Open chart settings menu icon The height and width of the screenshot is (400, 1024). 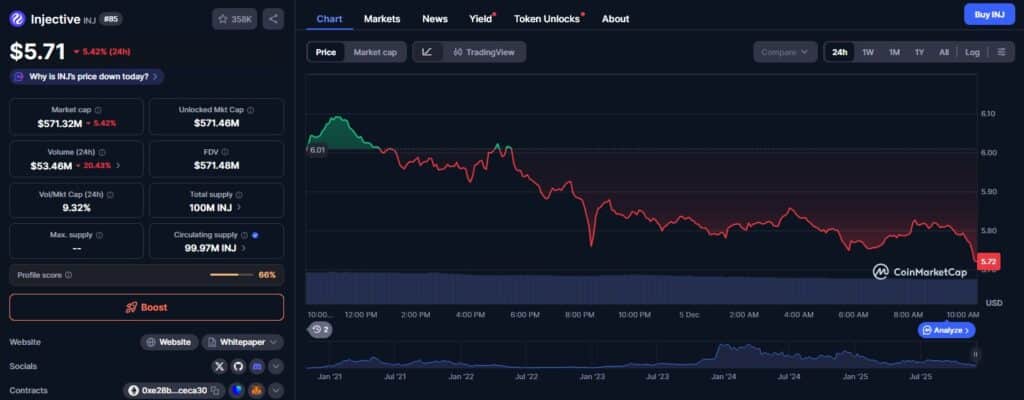click(1001, 52)
